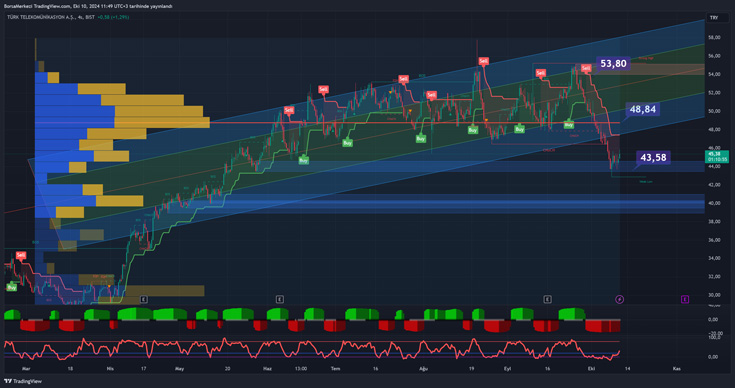
Task: Click the topmost Sell signal above 58 spike
Action: (x=483, y=61)
